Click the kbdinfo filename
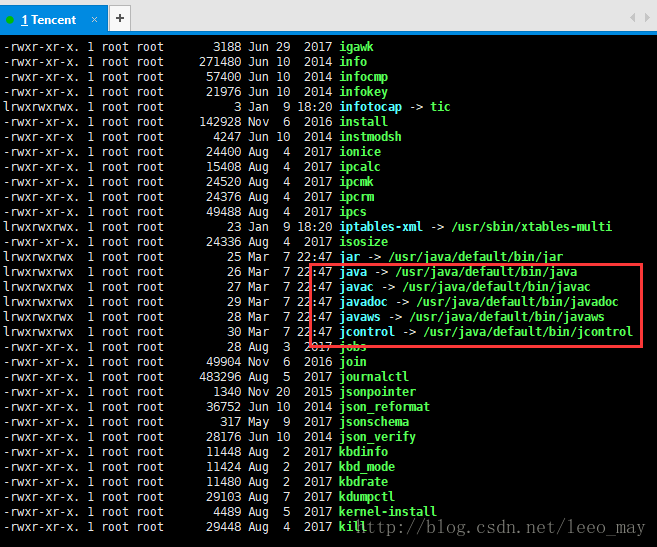Viewport: 657px width, 547px height. click(x=363, y=452)
